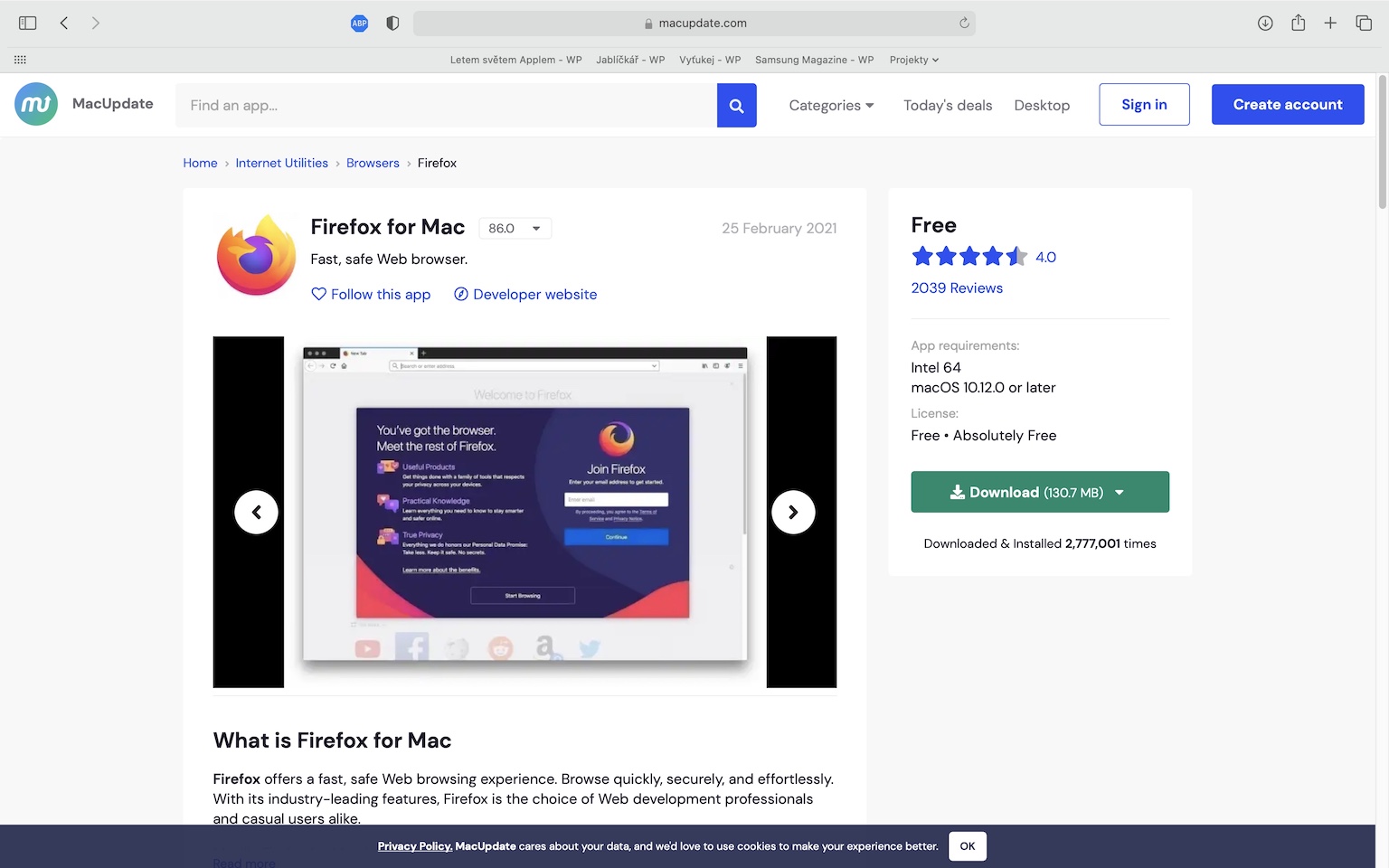Open the favorites grid icon
Viewport: 1389px width, 868px height.
coord(20,60)
